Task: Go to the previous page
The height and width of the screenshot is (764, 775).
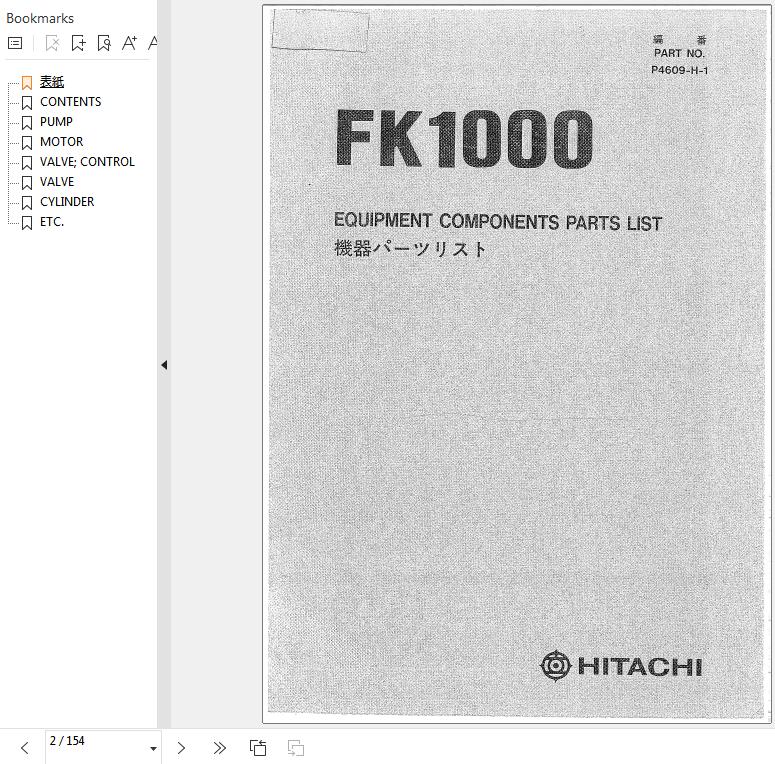Action: [25, 748]
